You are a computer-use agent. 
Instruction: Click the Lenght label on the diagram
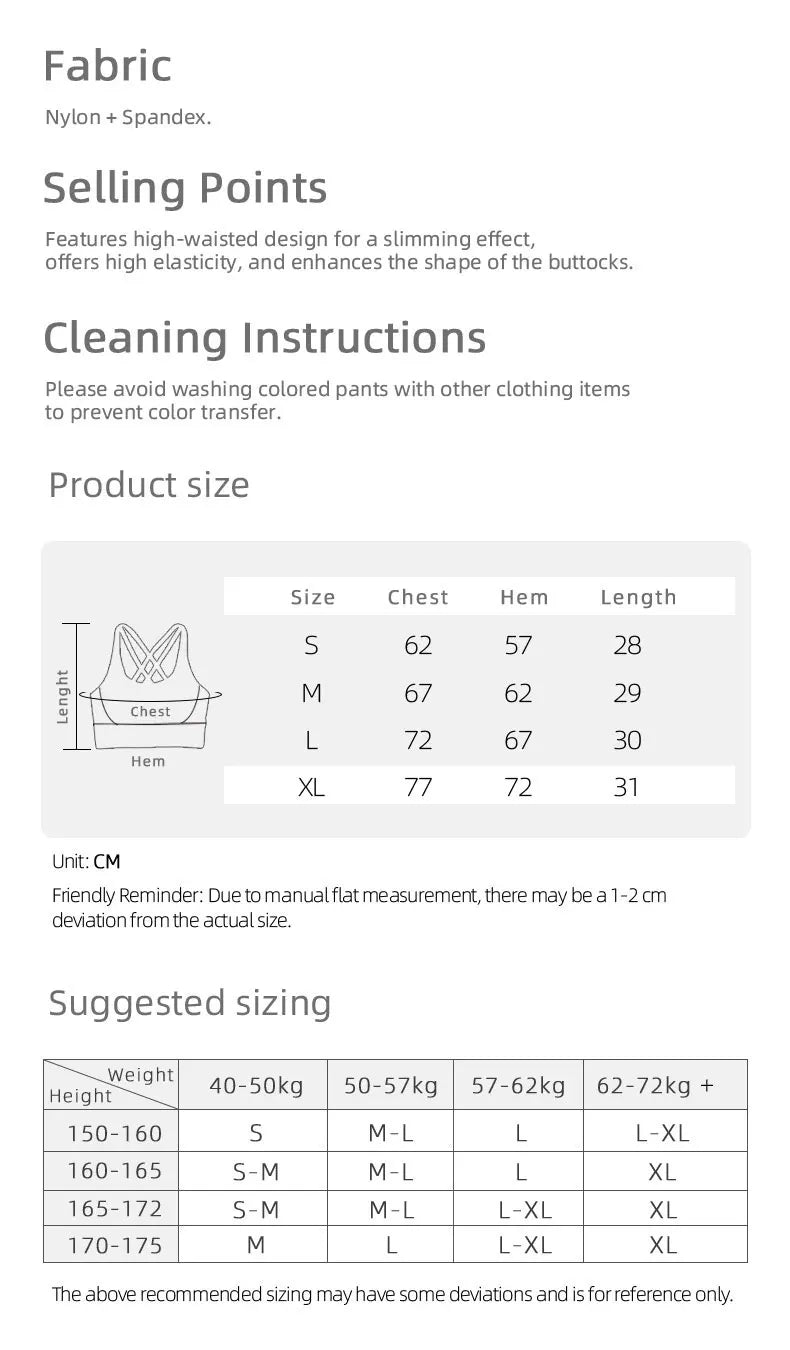point(63,697)
